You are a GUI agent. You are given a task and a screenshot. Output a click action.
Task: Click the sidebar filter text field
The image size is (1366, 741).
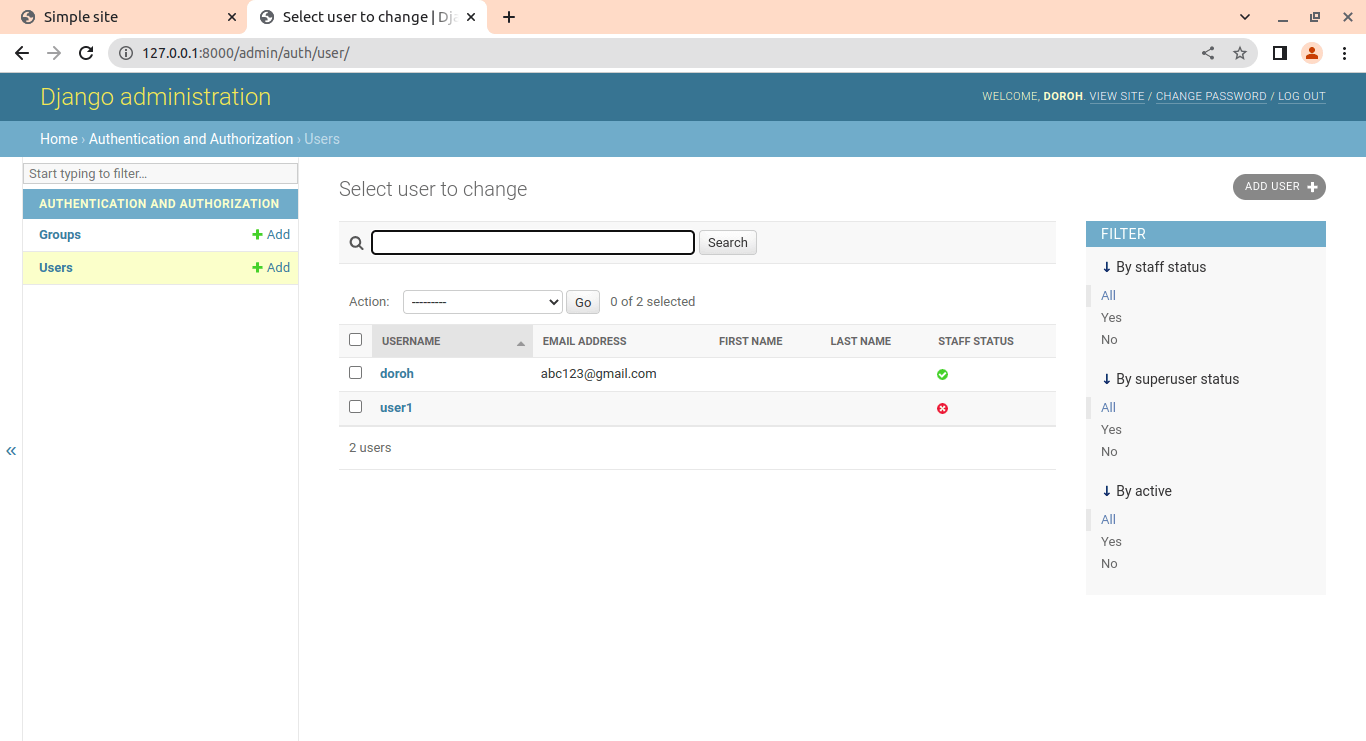tap(160, 174)
